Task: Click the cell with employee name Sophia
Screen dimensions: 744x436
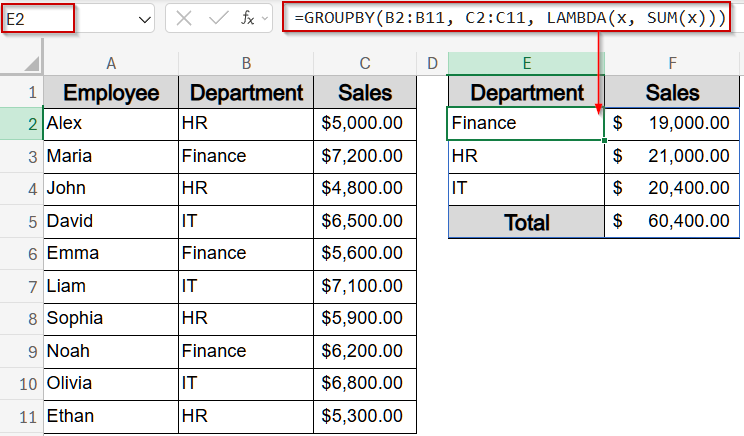Action: 110,319
